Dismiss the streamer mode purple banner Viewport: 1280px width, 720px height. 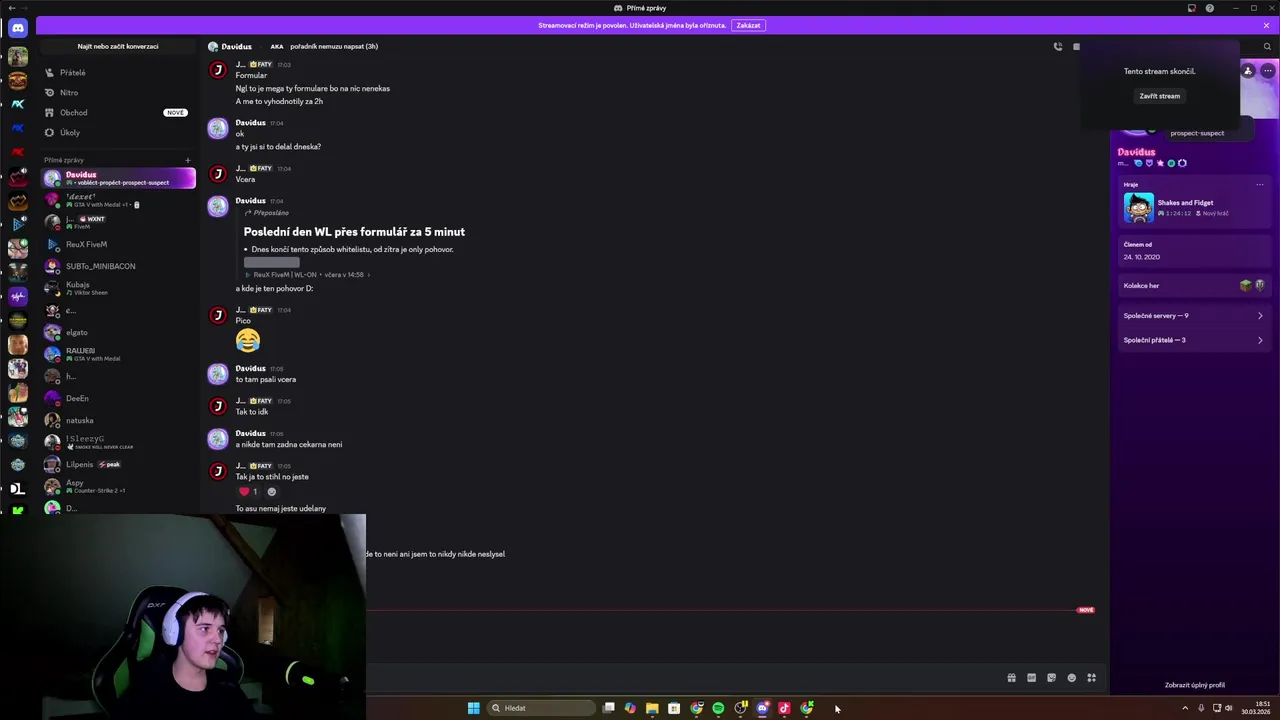1264,25
